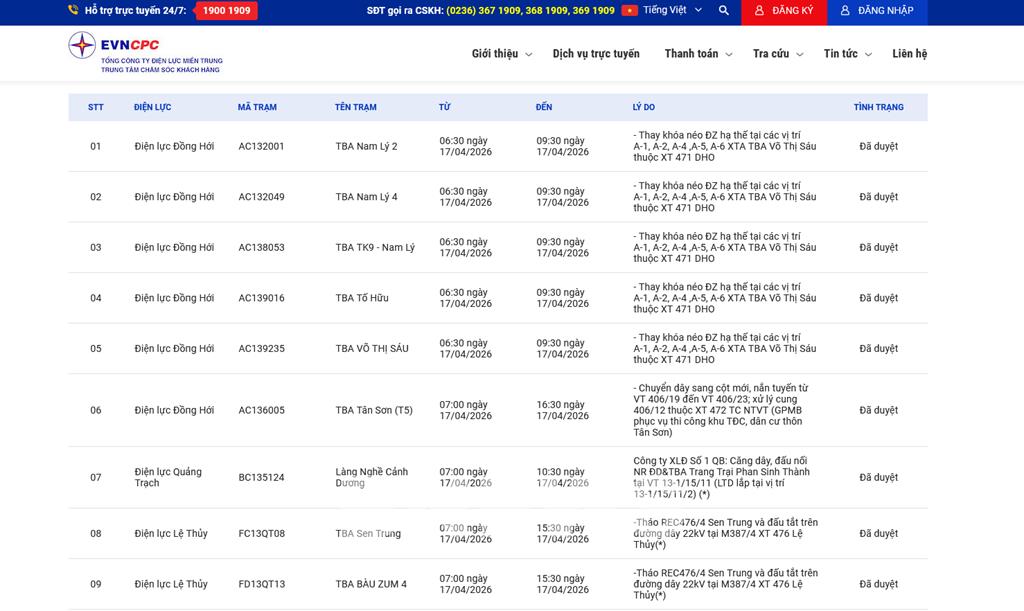Expand the Giới thiệu menu
This screenshot has width=1024, height=611.
501,54
